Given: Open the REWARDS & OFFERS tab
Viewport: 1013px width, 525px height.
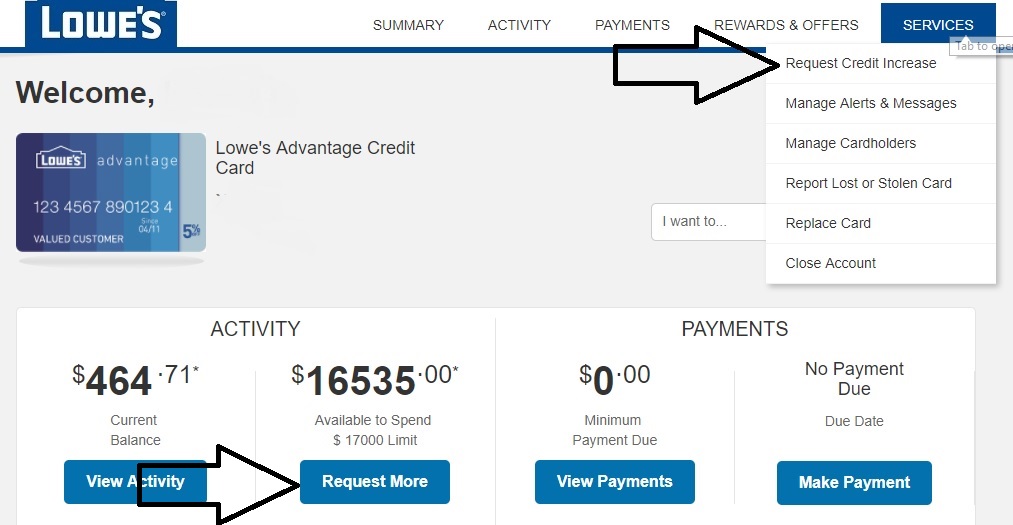Looking at the screenshot, I should (x=786, y=25).
